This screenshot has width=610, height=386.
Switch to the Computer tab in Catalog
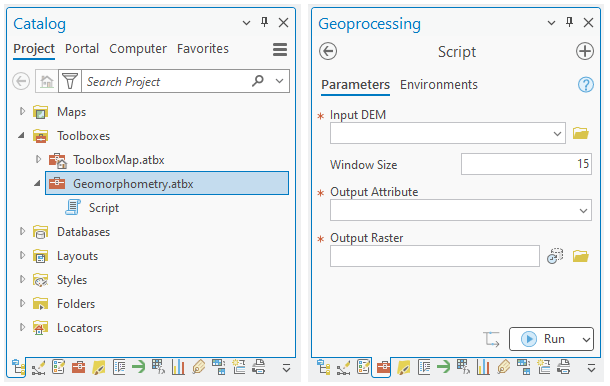pos(138,49)
